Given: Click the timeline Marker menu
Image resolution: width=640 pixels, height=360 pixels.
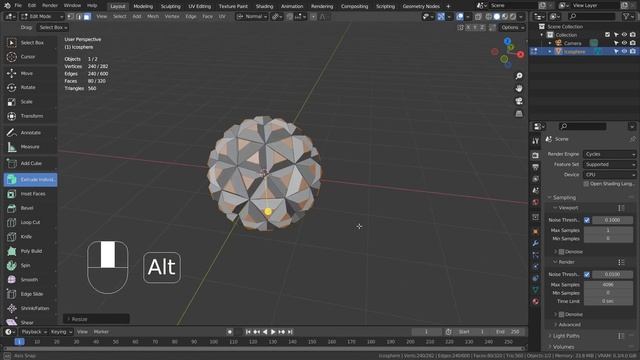Looking at the screenshot, I should coord(101,332).
